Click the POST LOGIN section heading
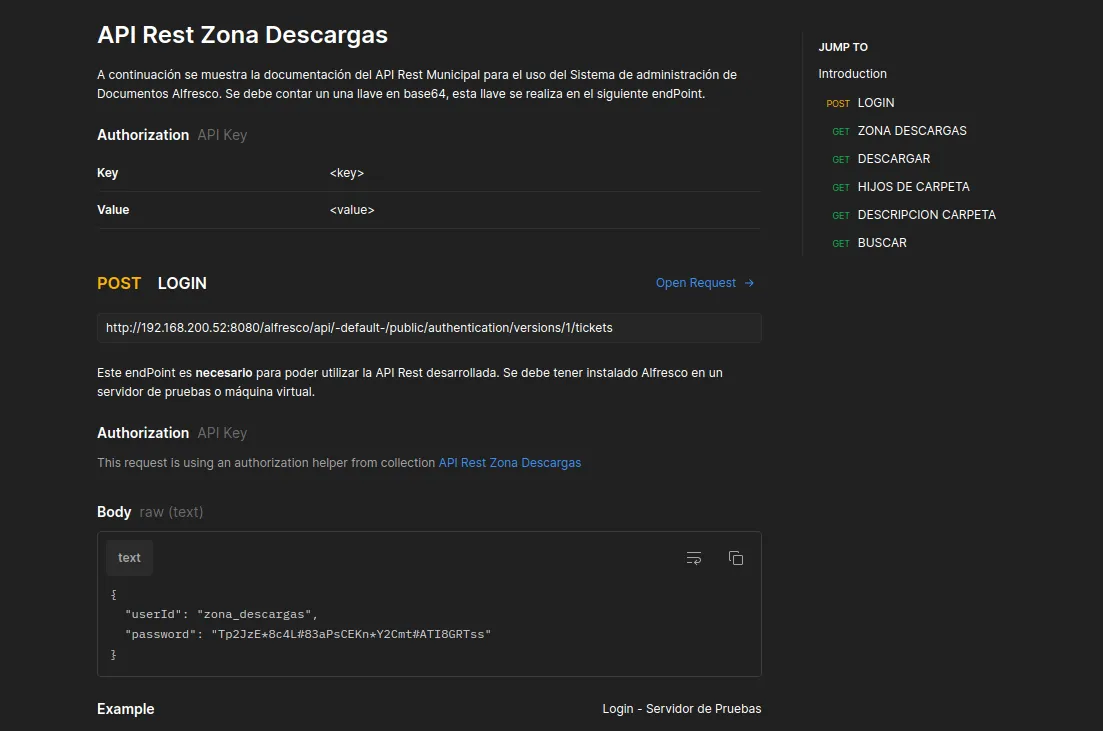This screenshot has width=1103, height=731. pos(152,284)
